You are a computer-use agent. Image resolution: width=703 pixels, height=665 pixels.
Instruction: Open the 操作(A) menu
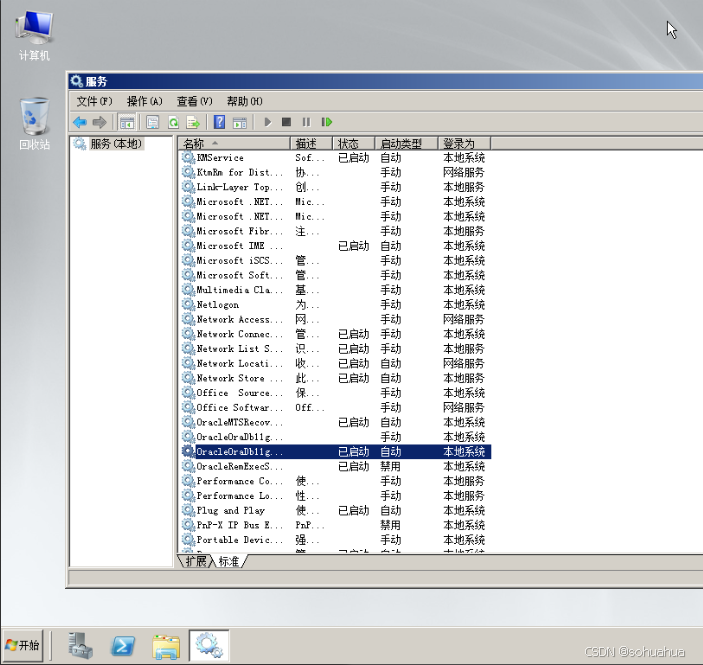pos(144,101)
